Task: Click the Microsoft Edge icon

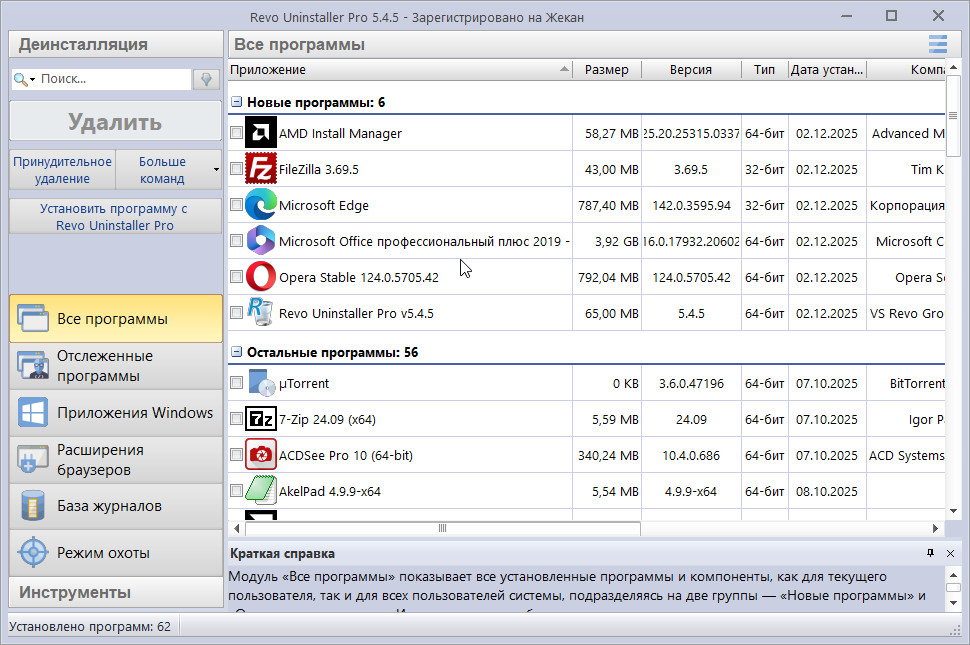Action: pyautogui.click(x=260, y=205)
